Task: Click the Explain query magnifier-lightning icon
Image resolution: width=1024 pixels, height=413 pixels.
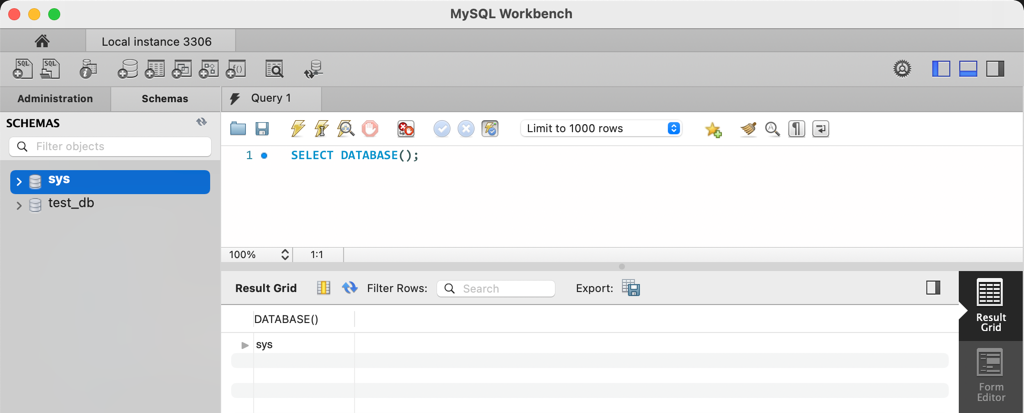Action: pos(345,129)
